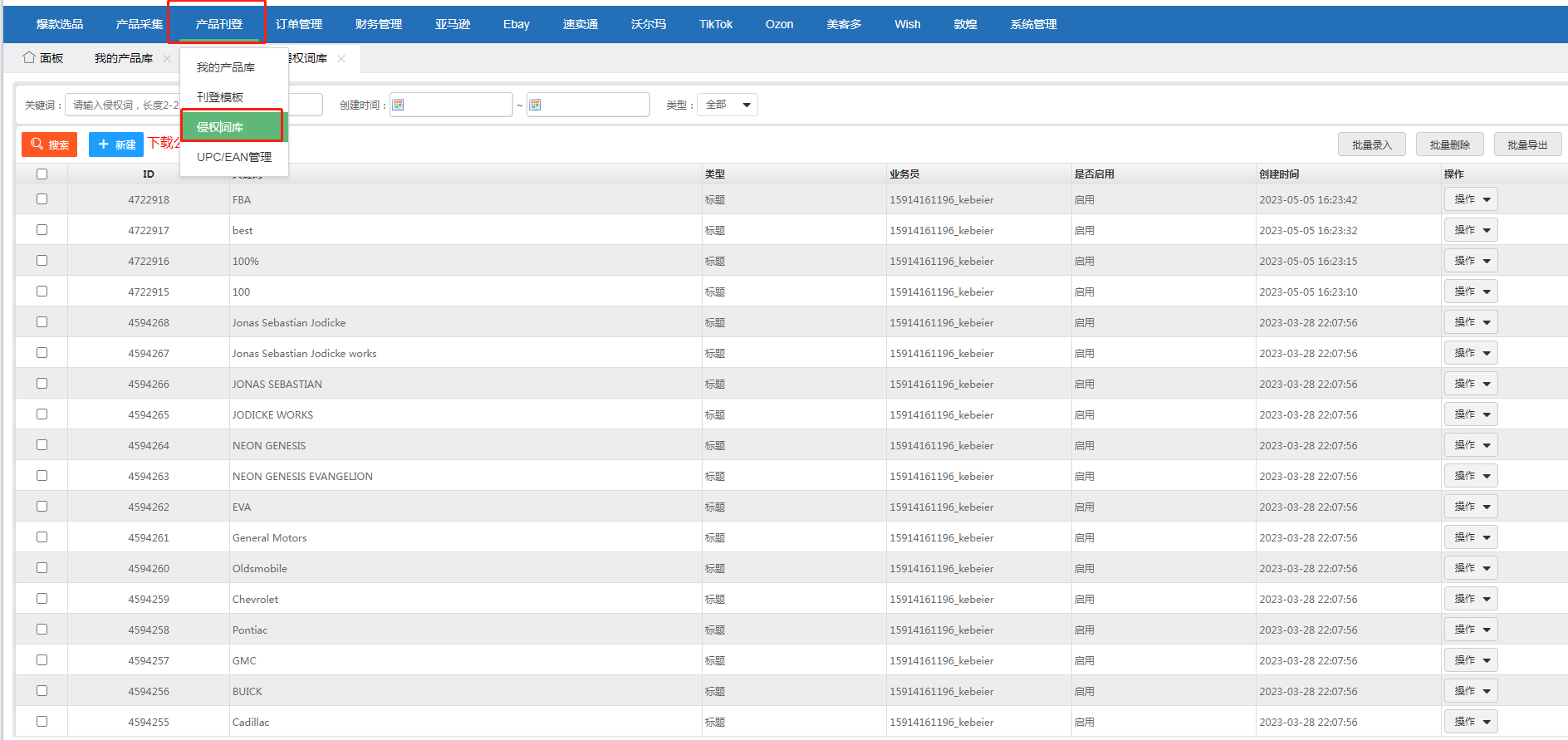Choose UPC/EAN管理 menu entry
The width and height of the screenshot is (1568, 740).
pyautogui.click(x=234, y=157)
